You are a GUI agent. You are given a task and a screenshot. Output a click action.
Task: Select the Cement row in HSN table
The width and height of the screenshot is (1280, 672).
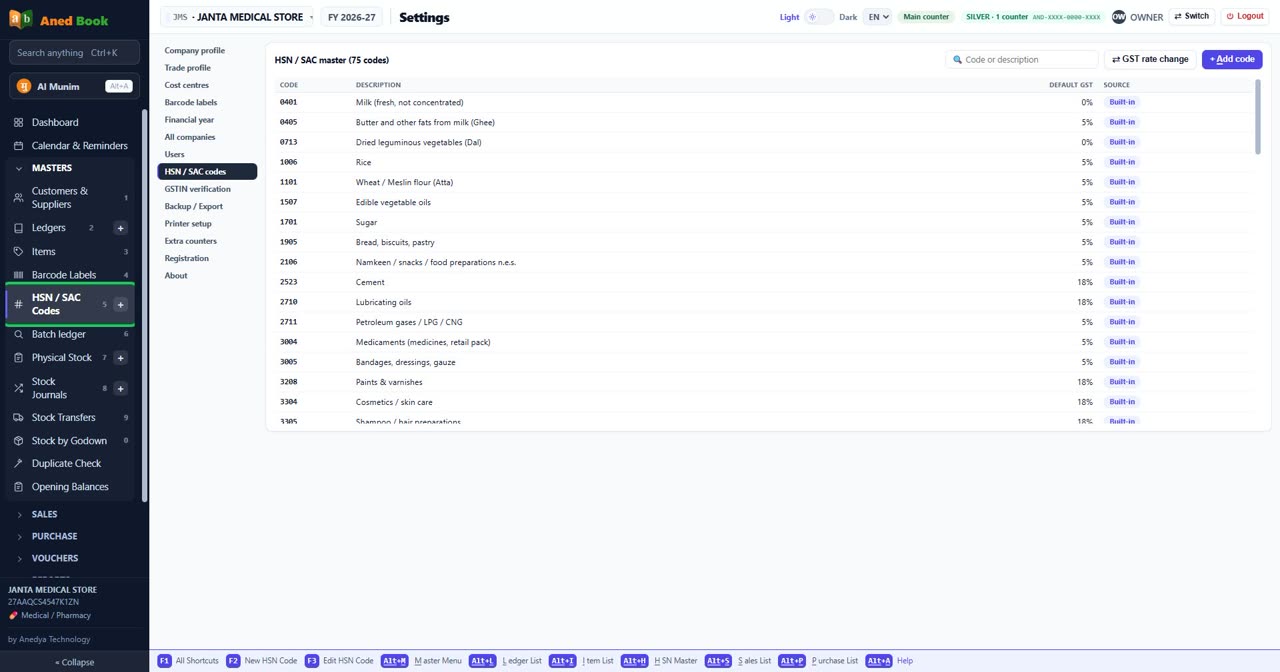click(764, 282)
